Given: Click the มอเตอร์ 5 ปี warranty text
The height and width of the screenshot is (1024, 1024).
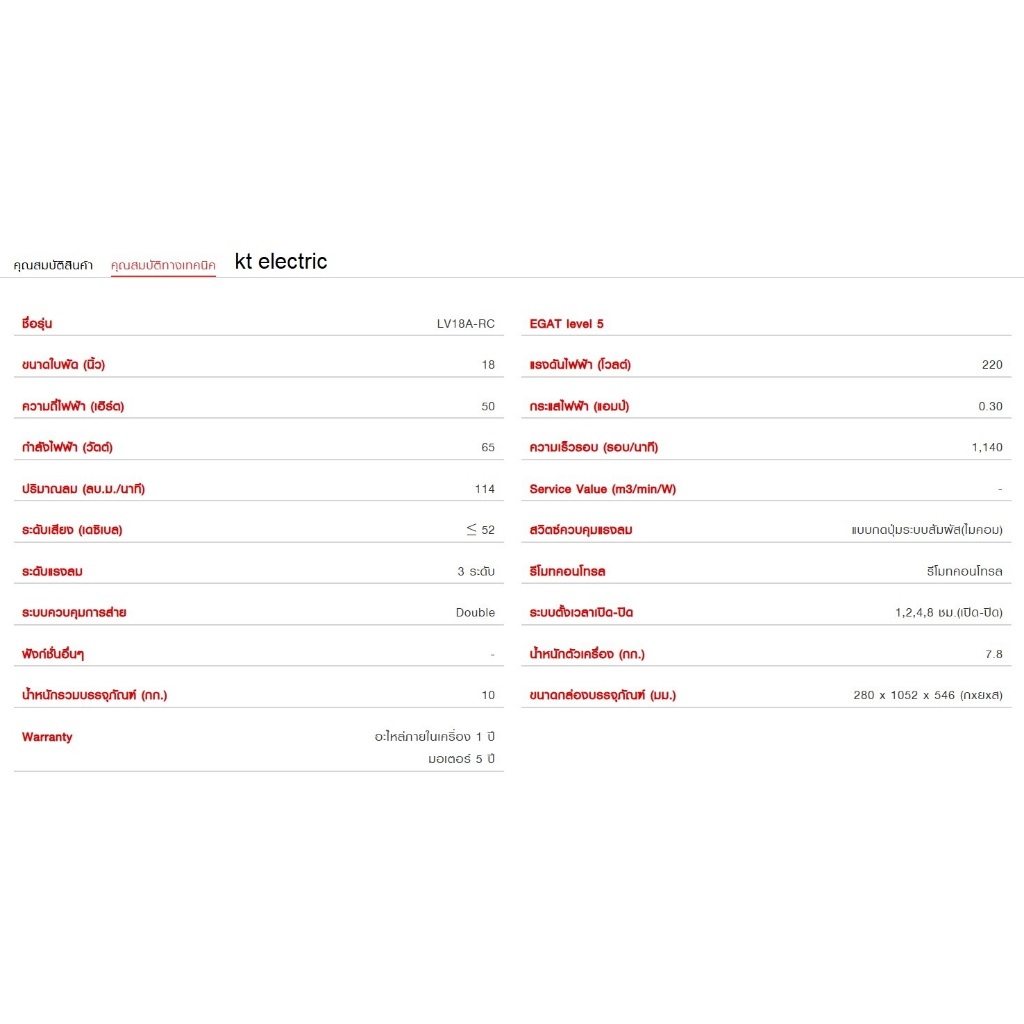Looking at the screenshot, I should 461,758.
